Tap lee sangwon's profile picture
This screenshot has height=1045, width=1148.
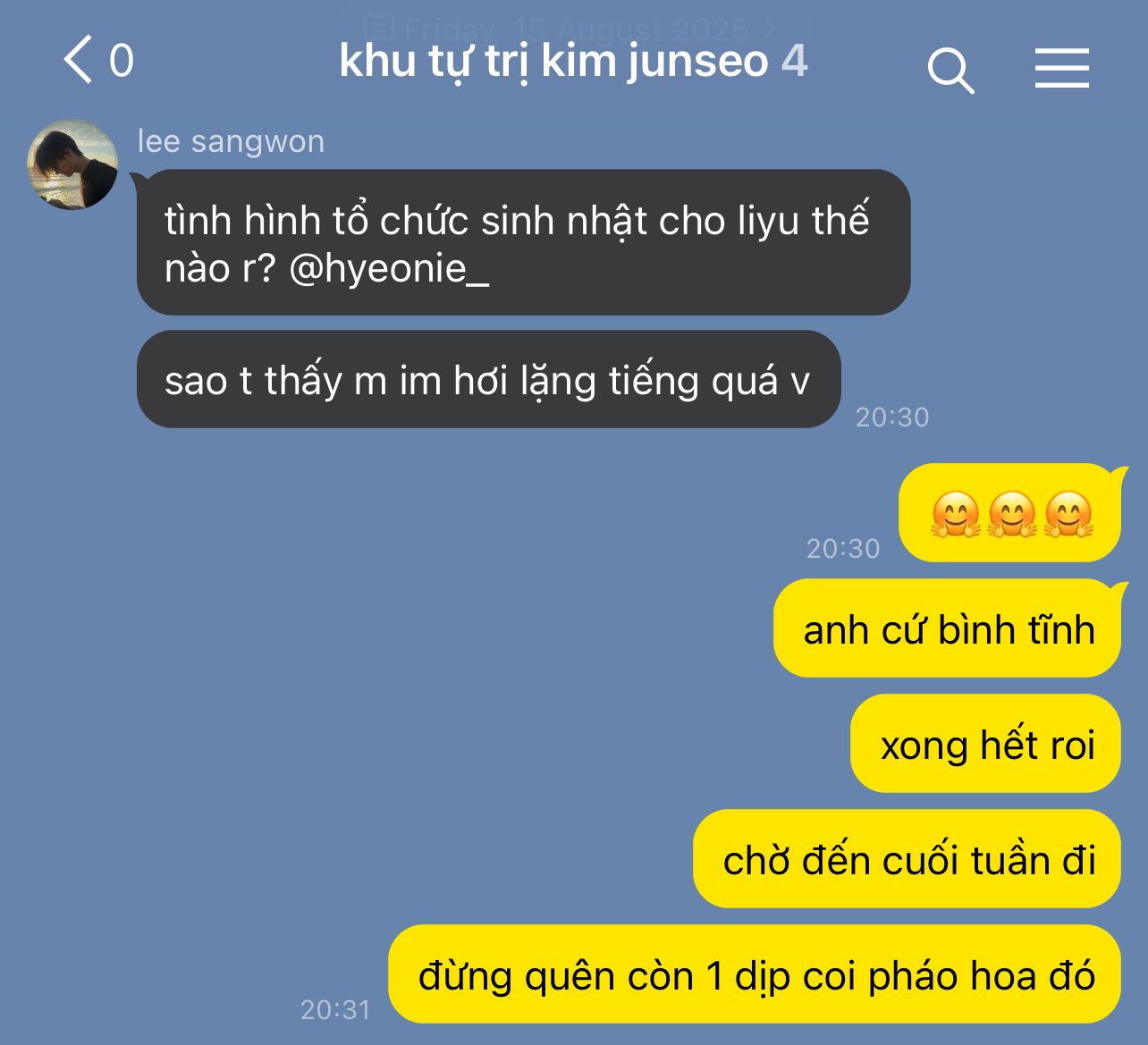(72, 164)
